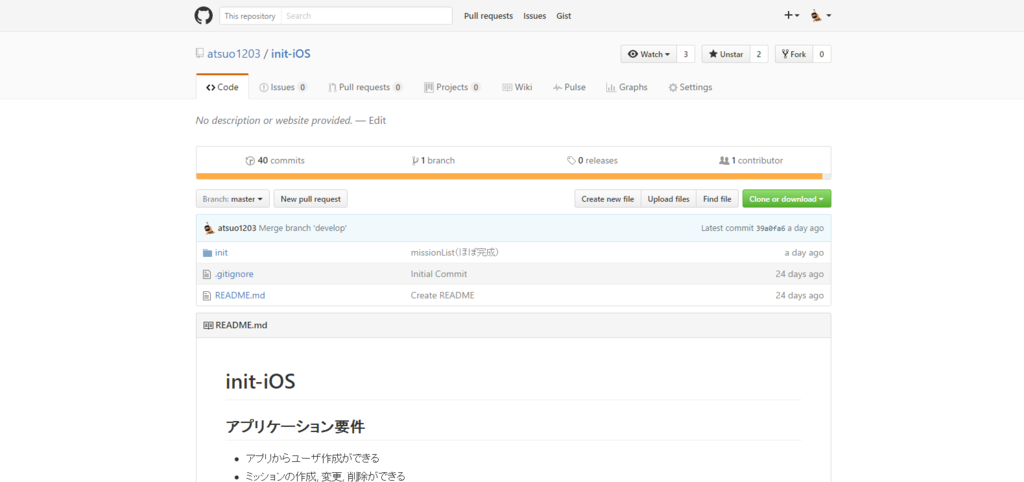The image size is (1024, 482).
Task: View the 1 branch list
Action: point(434,160)
